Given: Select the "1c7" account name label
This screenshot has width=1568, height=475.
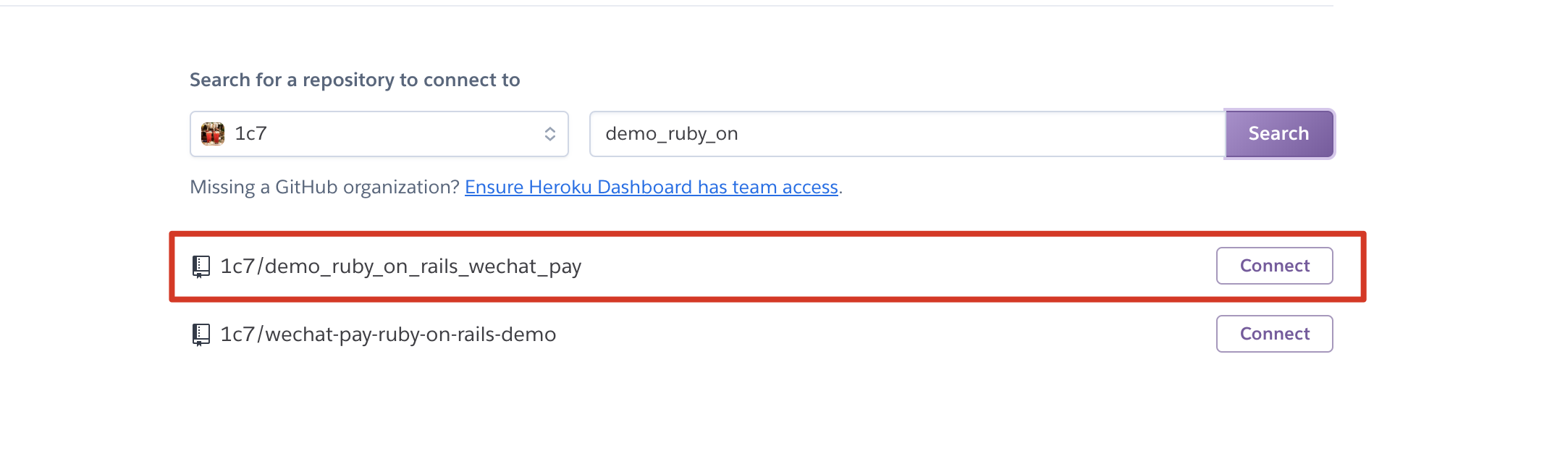Looking at the screenshot, I should [x=250, y=134].
